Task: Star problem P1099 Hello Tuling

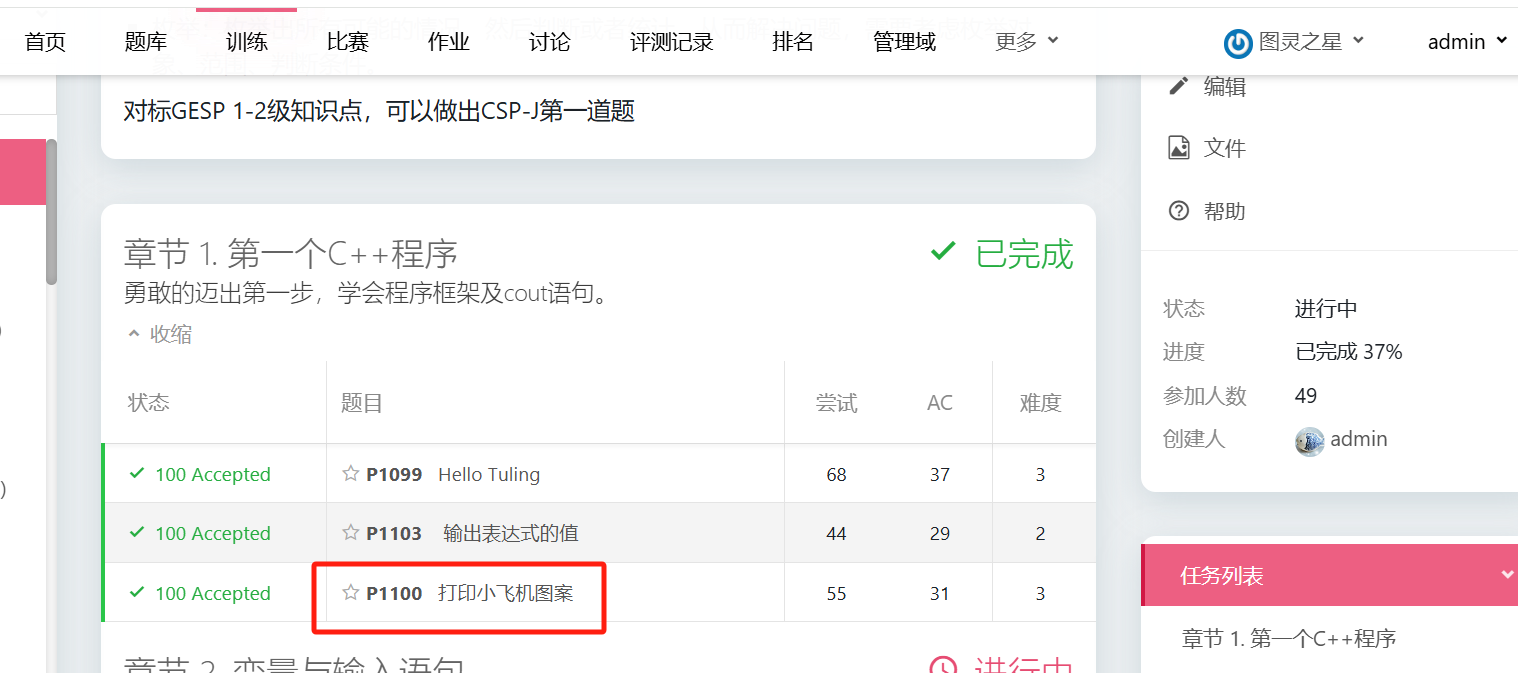Action: pyautogui.click(x=350, y=474)
